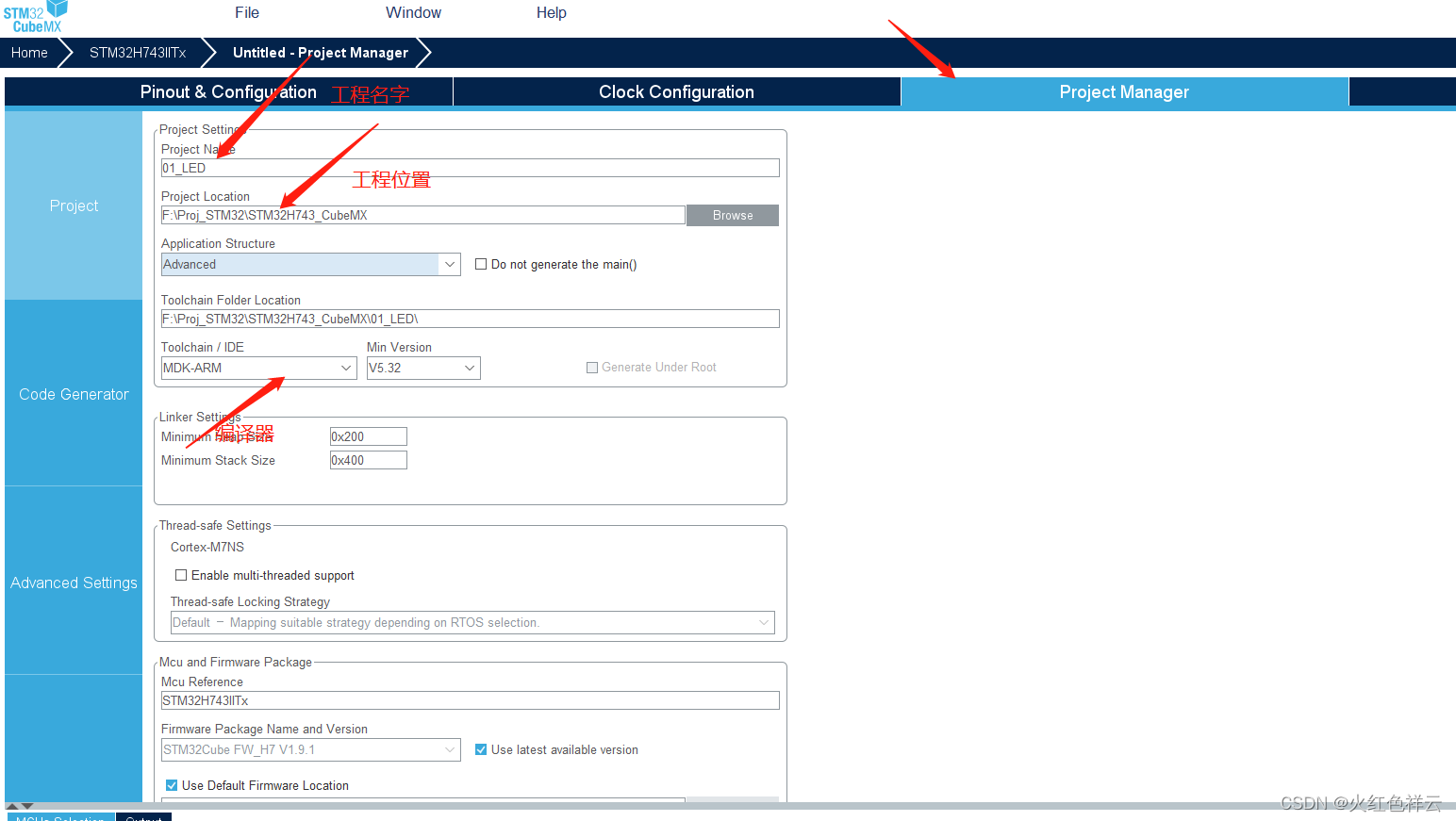
Task: Browse for the project location
Action: (x=733, y=215)
